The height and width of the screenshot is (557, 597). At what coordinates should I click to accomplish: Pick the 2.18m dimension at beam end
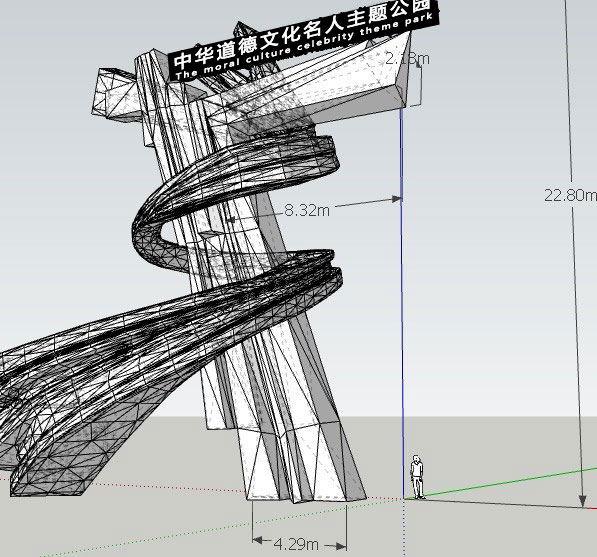[407, 59]
